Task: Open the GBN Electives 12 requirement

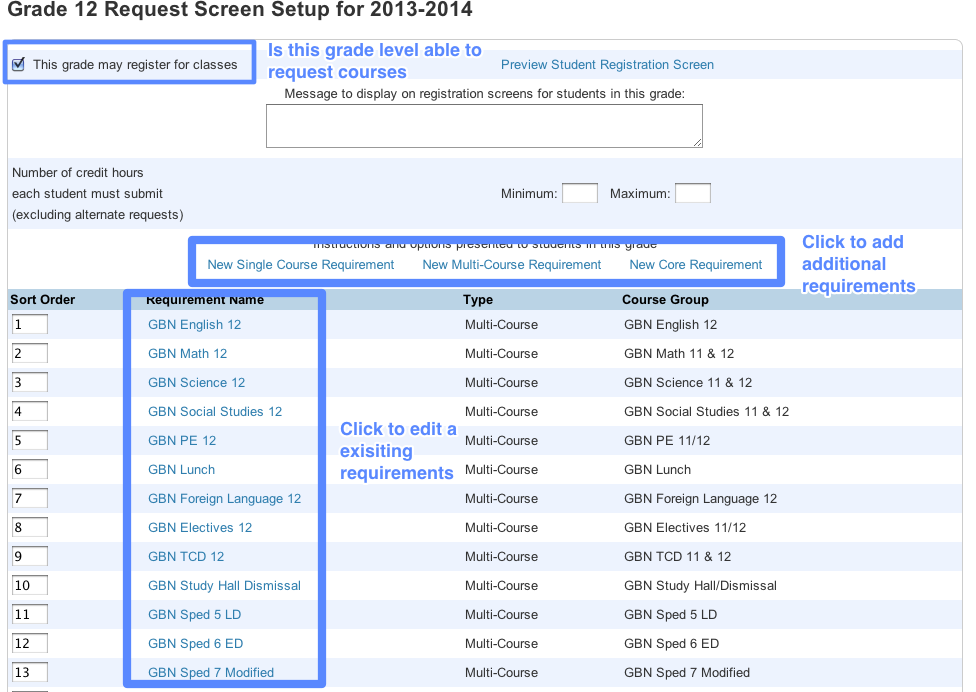Action: click(200, 528)
